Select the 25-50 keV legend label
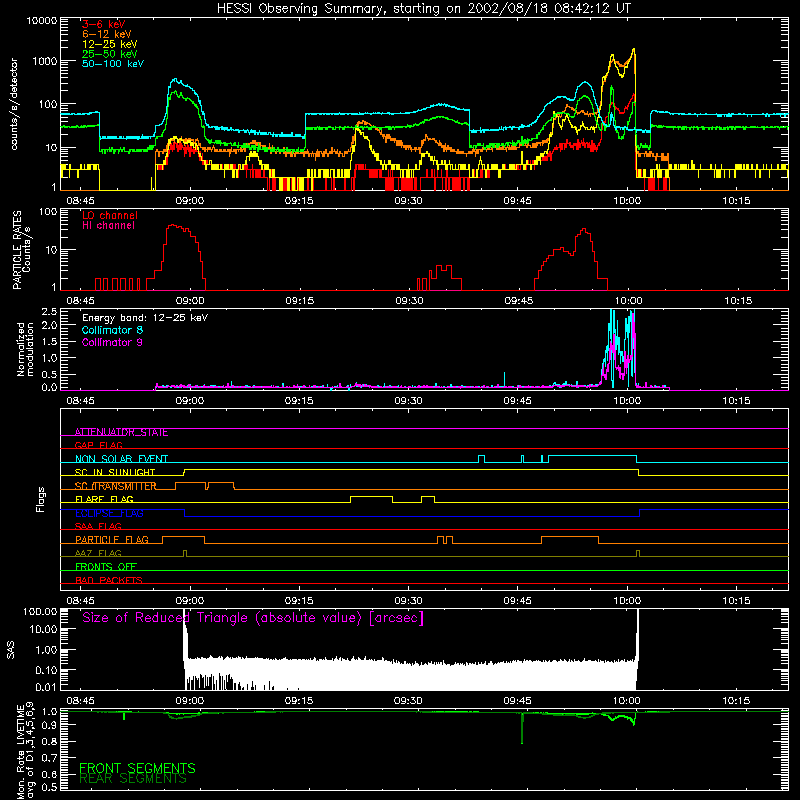Screen dimensions: 800x800 (x=109, y=54)
